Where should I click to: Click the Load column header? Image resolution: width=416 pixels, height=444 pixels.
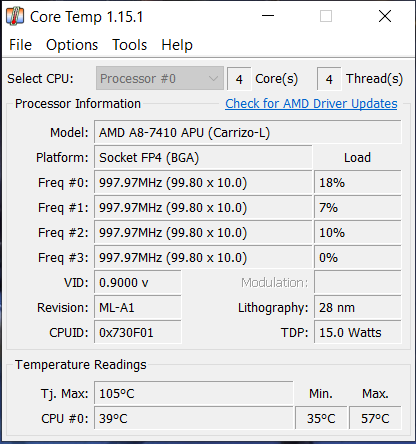(x=357, y=158)
